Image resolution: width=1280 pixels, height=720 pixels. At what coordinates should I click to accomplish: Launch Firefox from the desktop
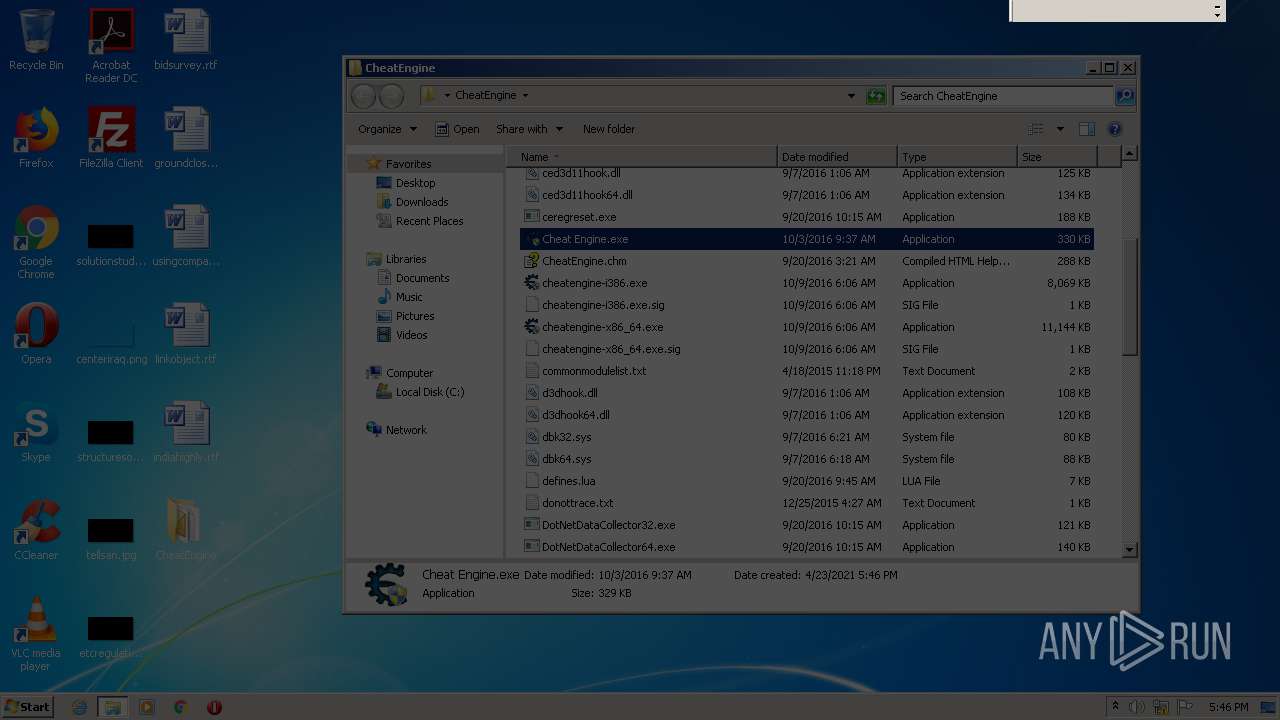pos(36,138)
